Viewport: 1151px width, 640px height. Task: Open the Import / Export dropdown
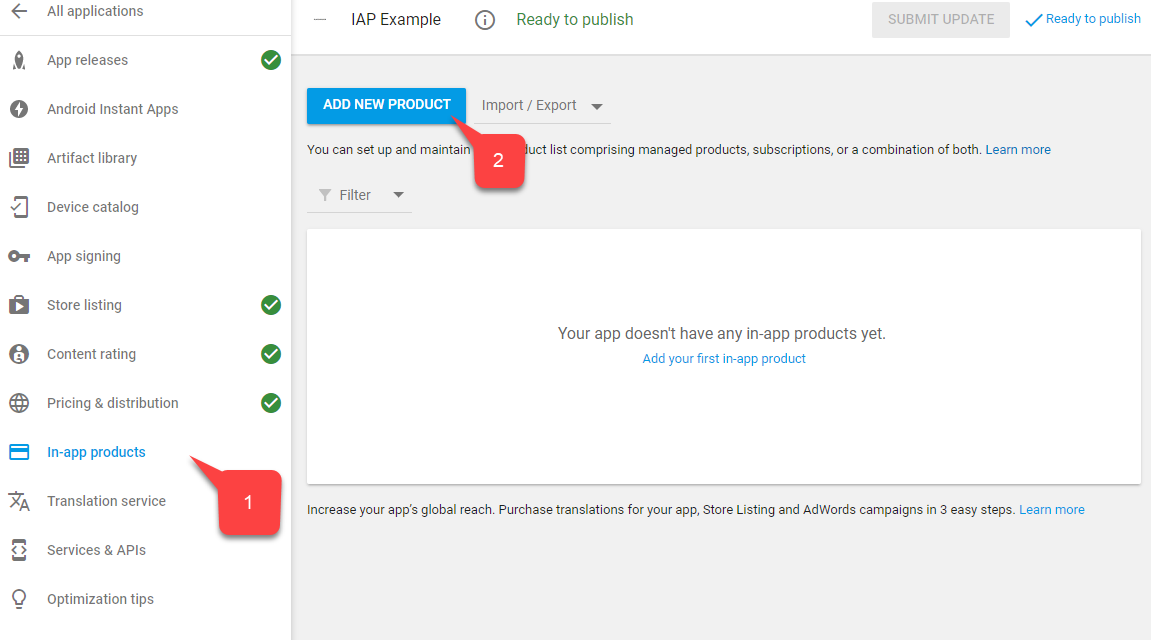tap(539, 105)
